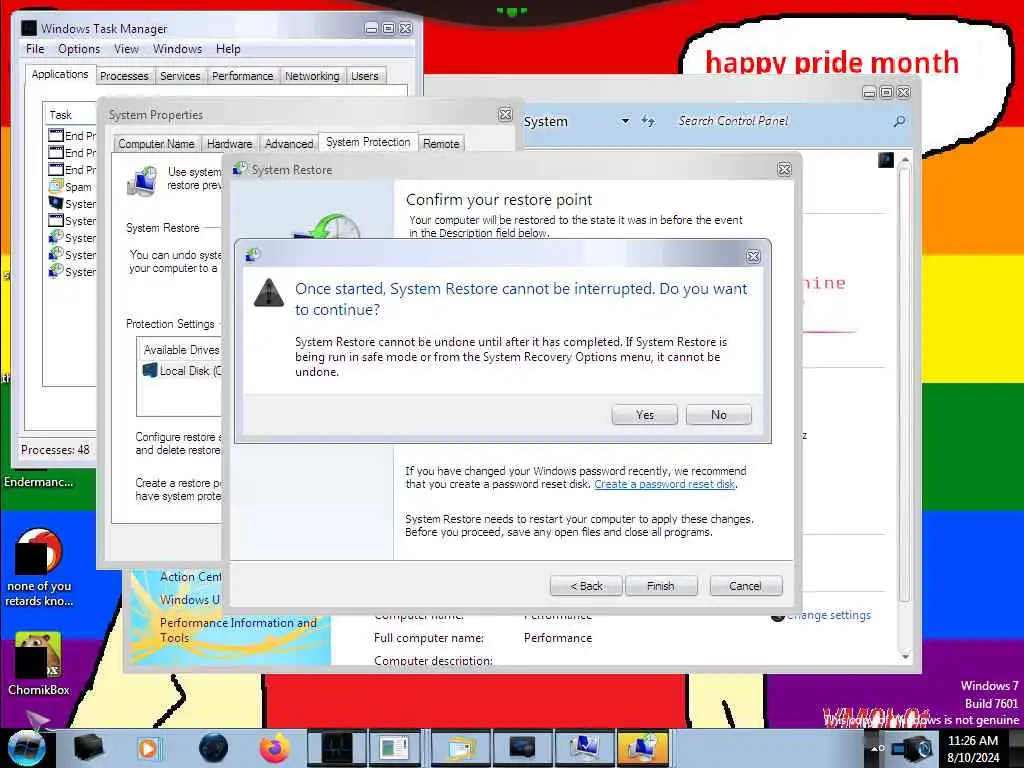Image resolution: width=1024 pixels, height=768 pixels.
Task: Switch to Advanced tab in System Properties
Action: (x=289, y=144)
